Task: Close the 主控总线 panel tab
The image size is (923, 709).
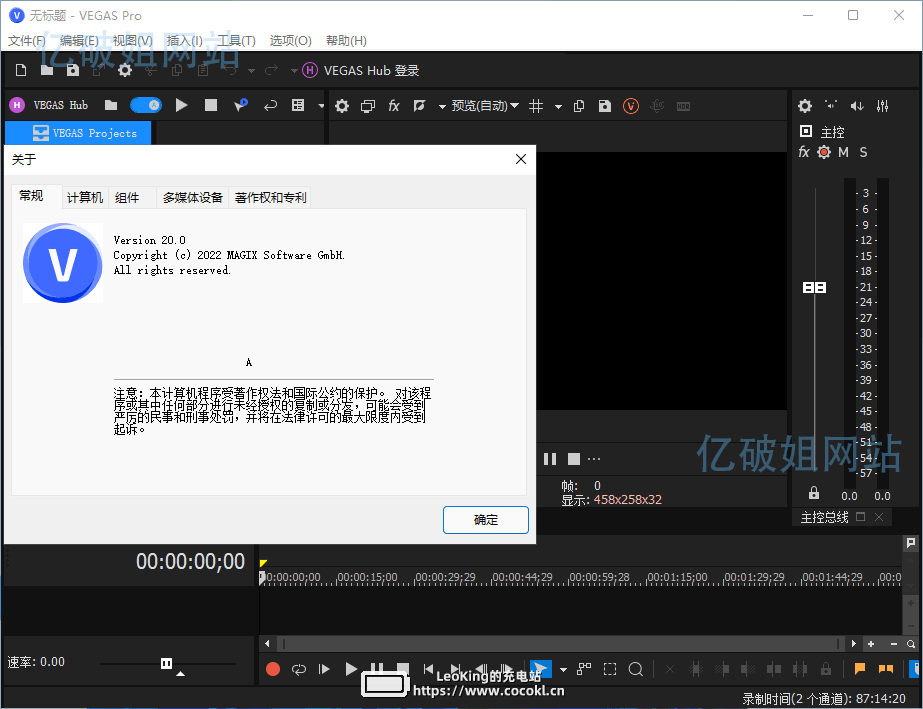Action: coord(879,517)
